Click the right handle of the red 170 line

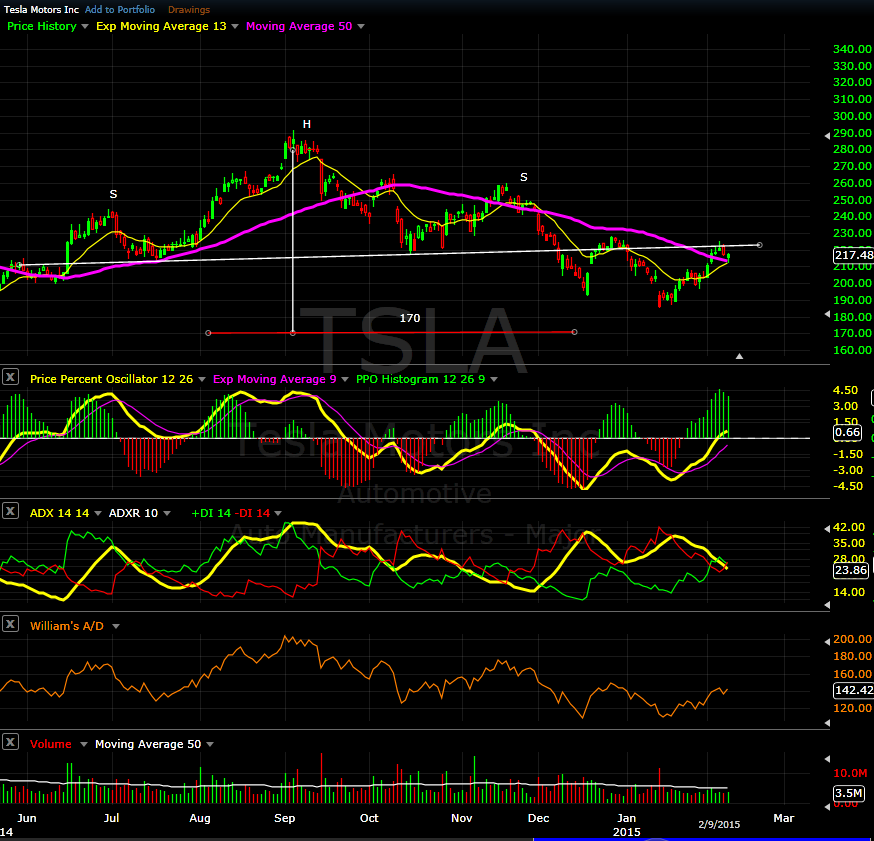click(x=574, y=332)
